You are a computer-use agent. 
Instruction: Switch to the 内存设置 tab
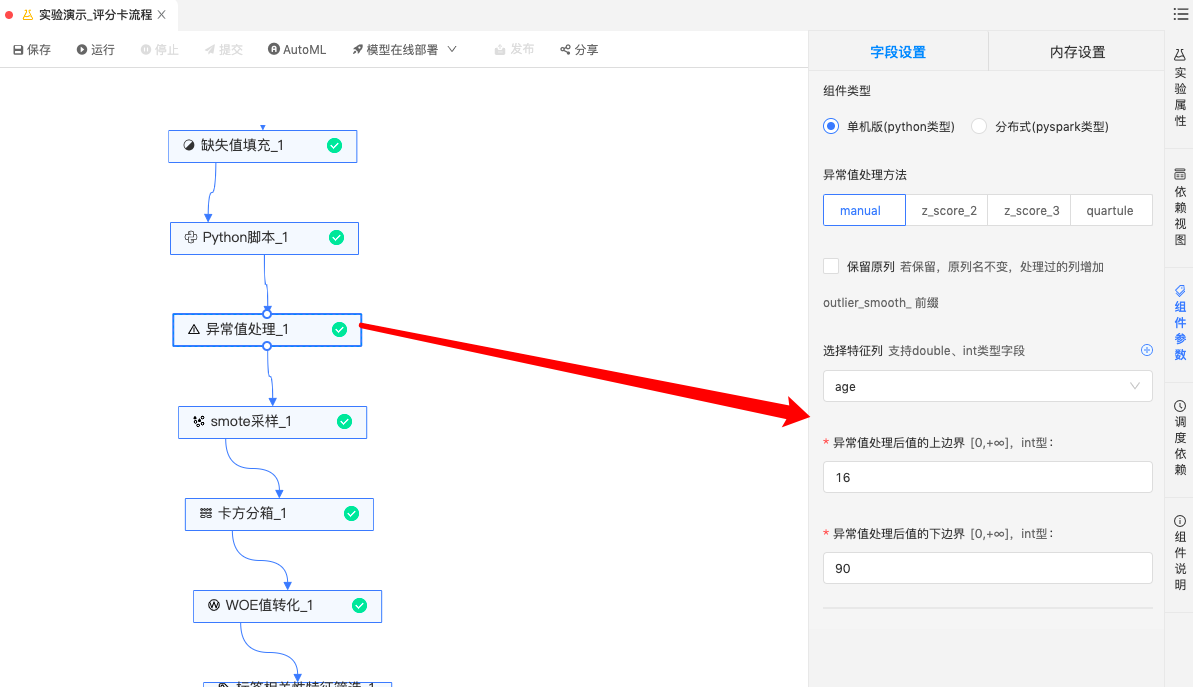[1077, 52]
